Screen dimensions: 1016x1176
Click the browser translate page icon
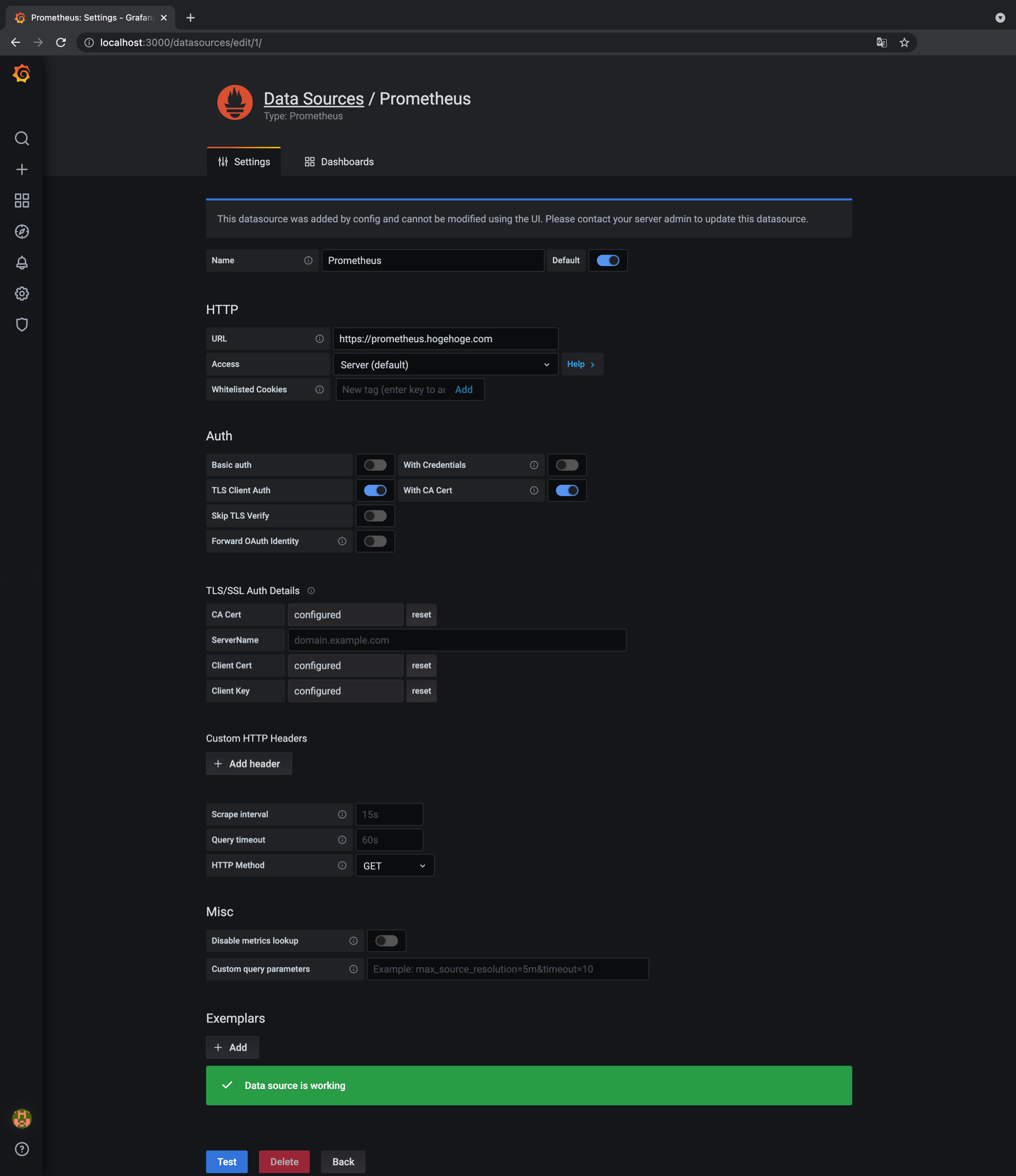(x=882, y=42)
